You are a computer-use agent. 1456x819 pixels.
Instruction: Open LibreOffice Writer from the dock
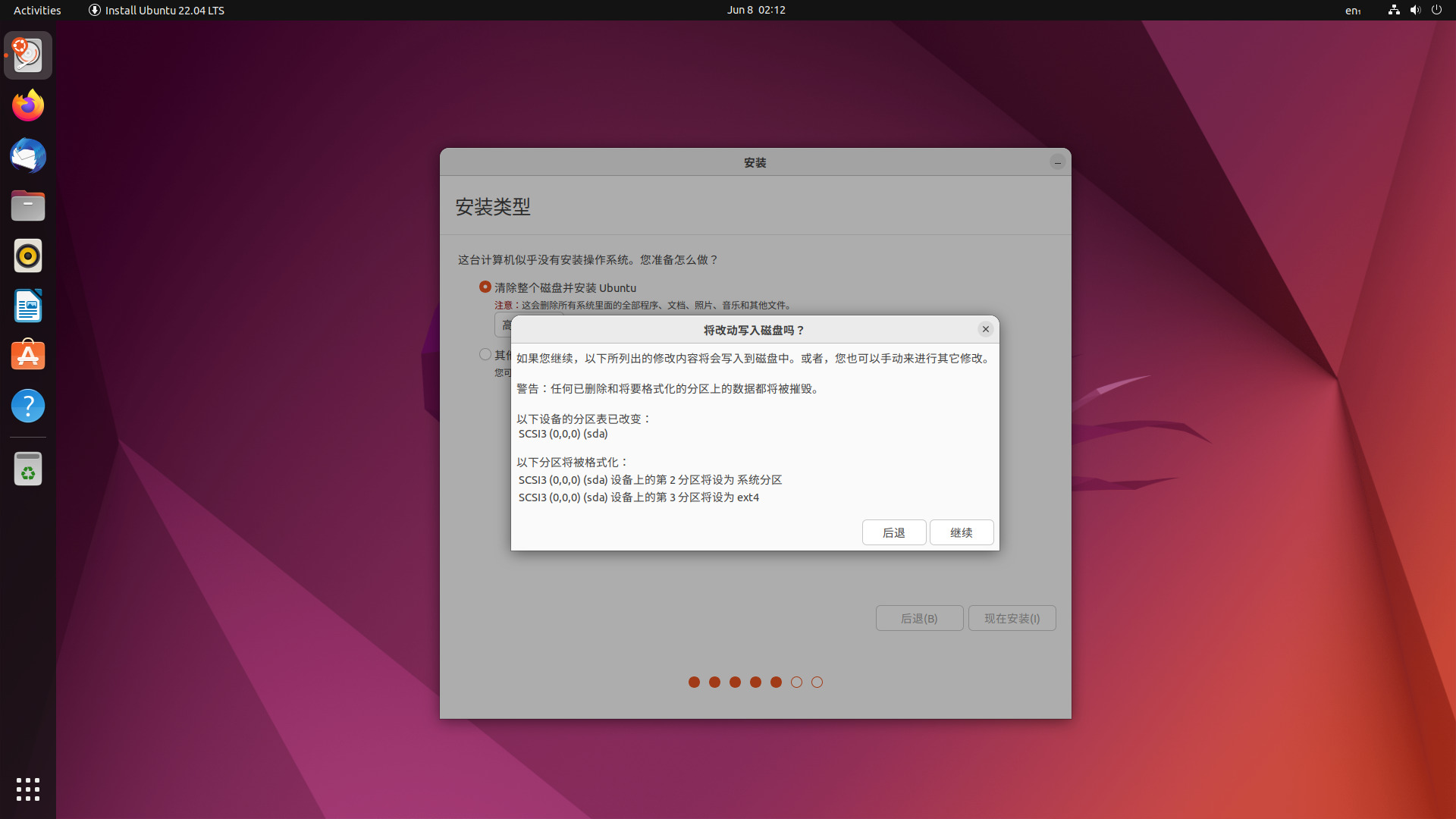click(27, 306)
